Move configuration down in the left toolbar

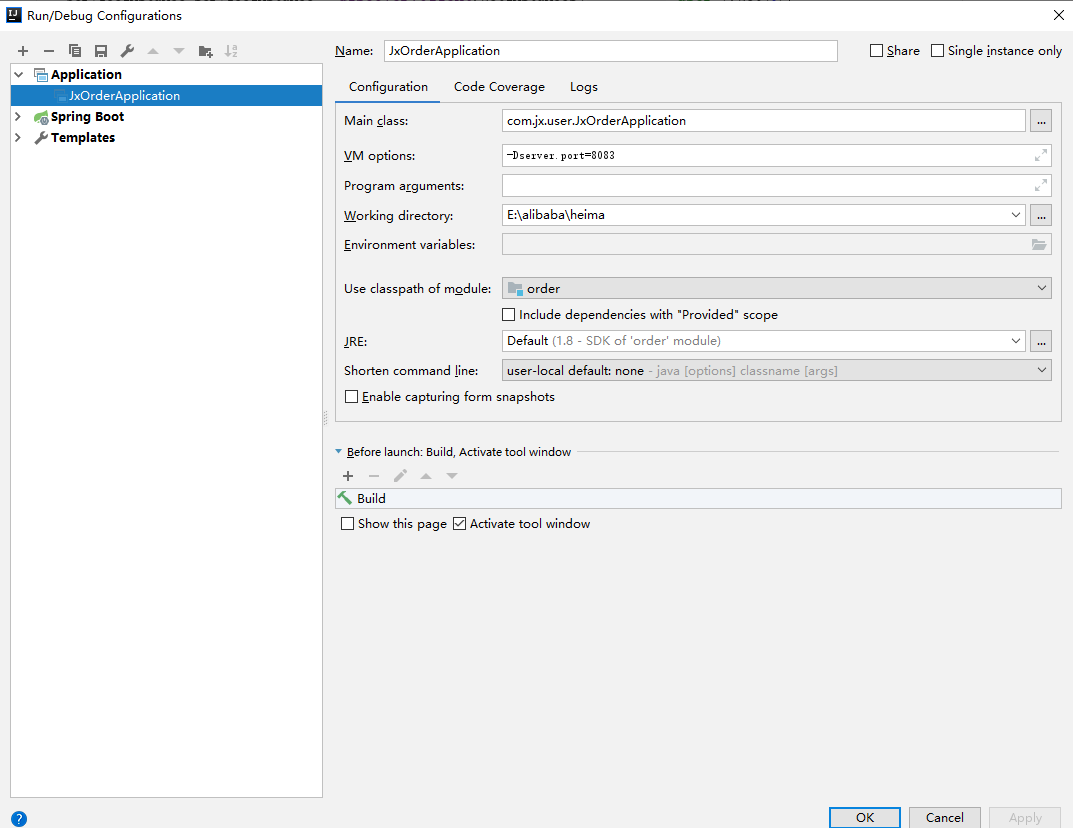click(x=179, y=51)
